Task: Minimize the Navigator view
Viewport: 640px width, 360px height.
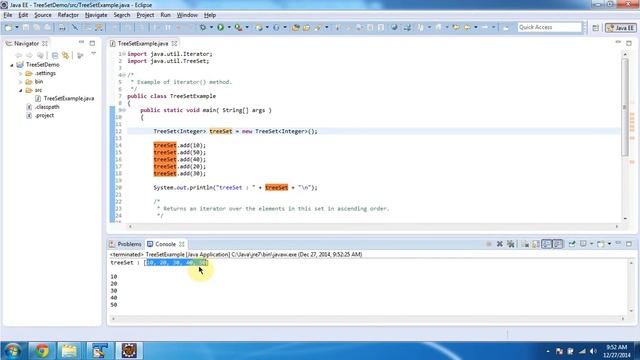Action: click(x=81, y=43)
